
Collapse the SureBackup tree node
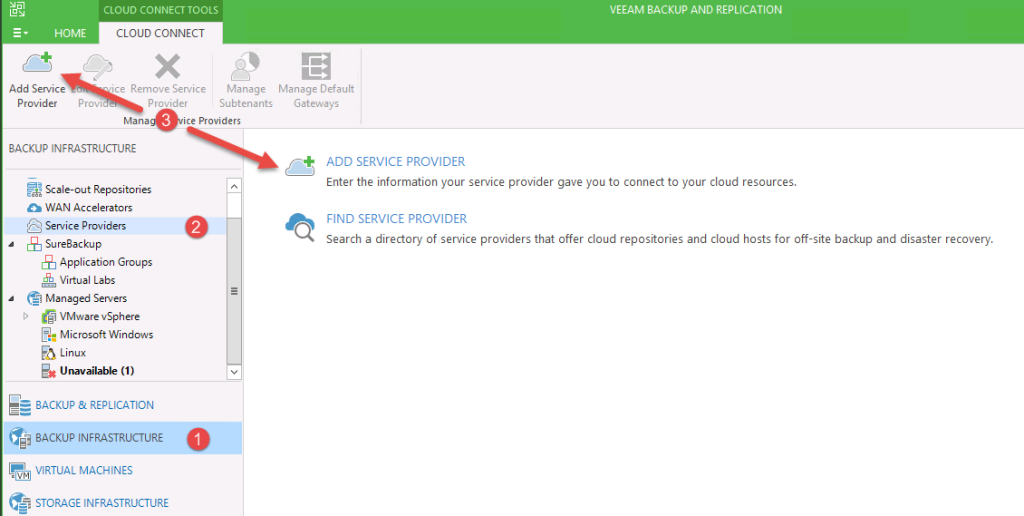coord(12,244)
